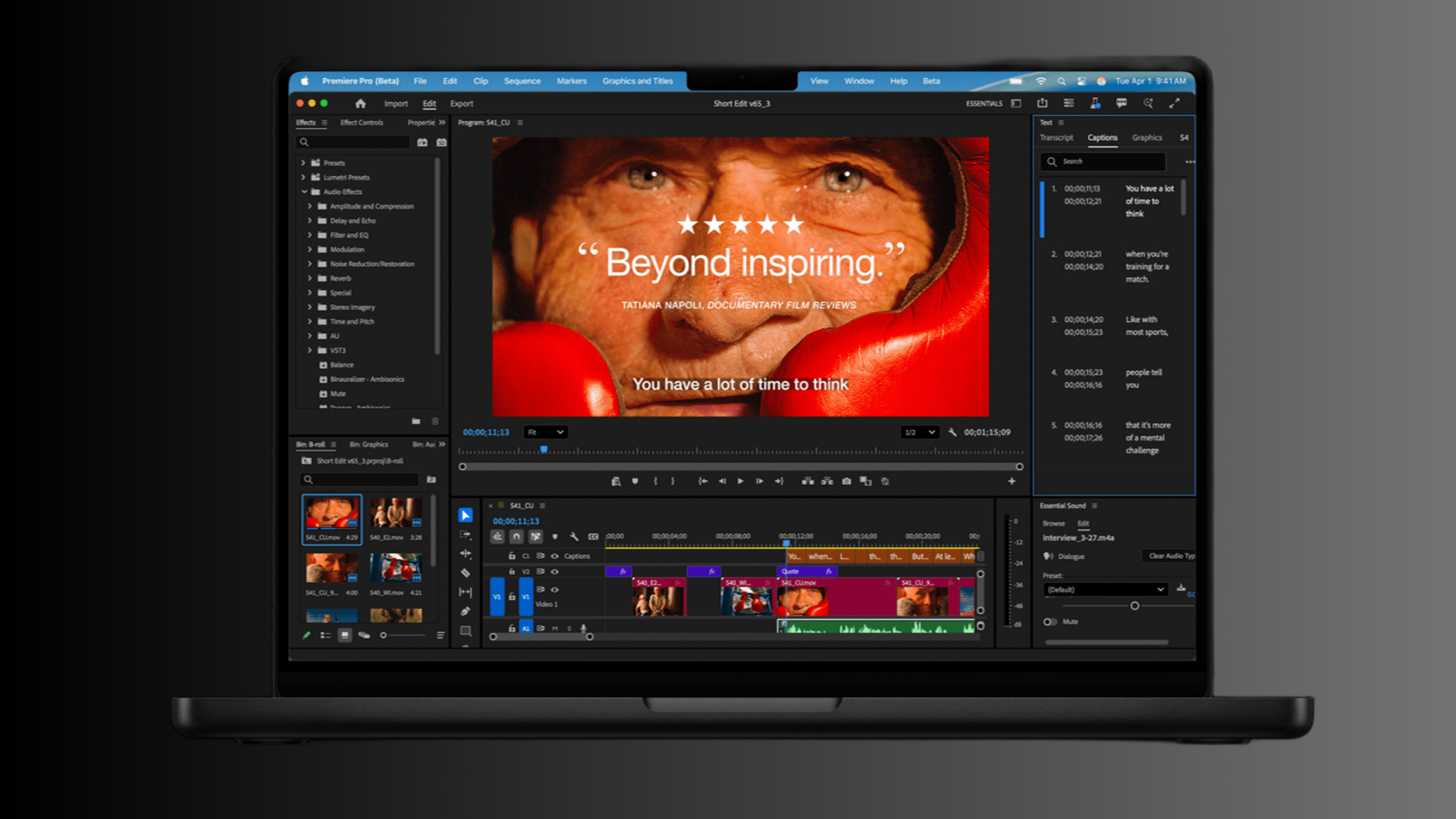The width and height of the screenshot is (1456, 819).
Task: Open the Fit zoom dropdown in Program monitor
Action: click(544, 432)
